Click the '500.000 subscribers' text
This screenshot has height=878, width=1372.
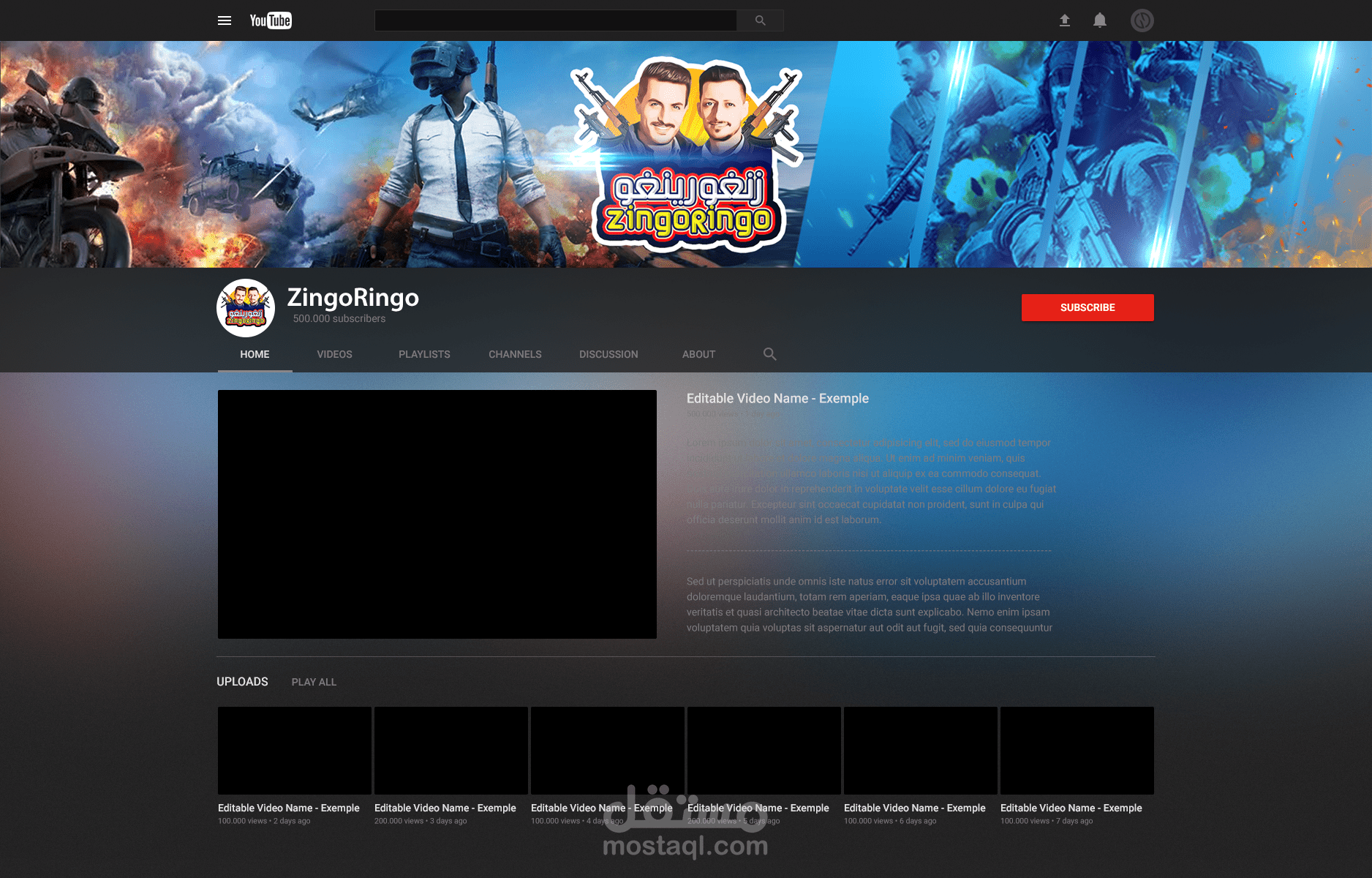(339, 318)
